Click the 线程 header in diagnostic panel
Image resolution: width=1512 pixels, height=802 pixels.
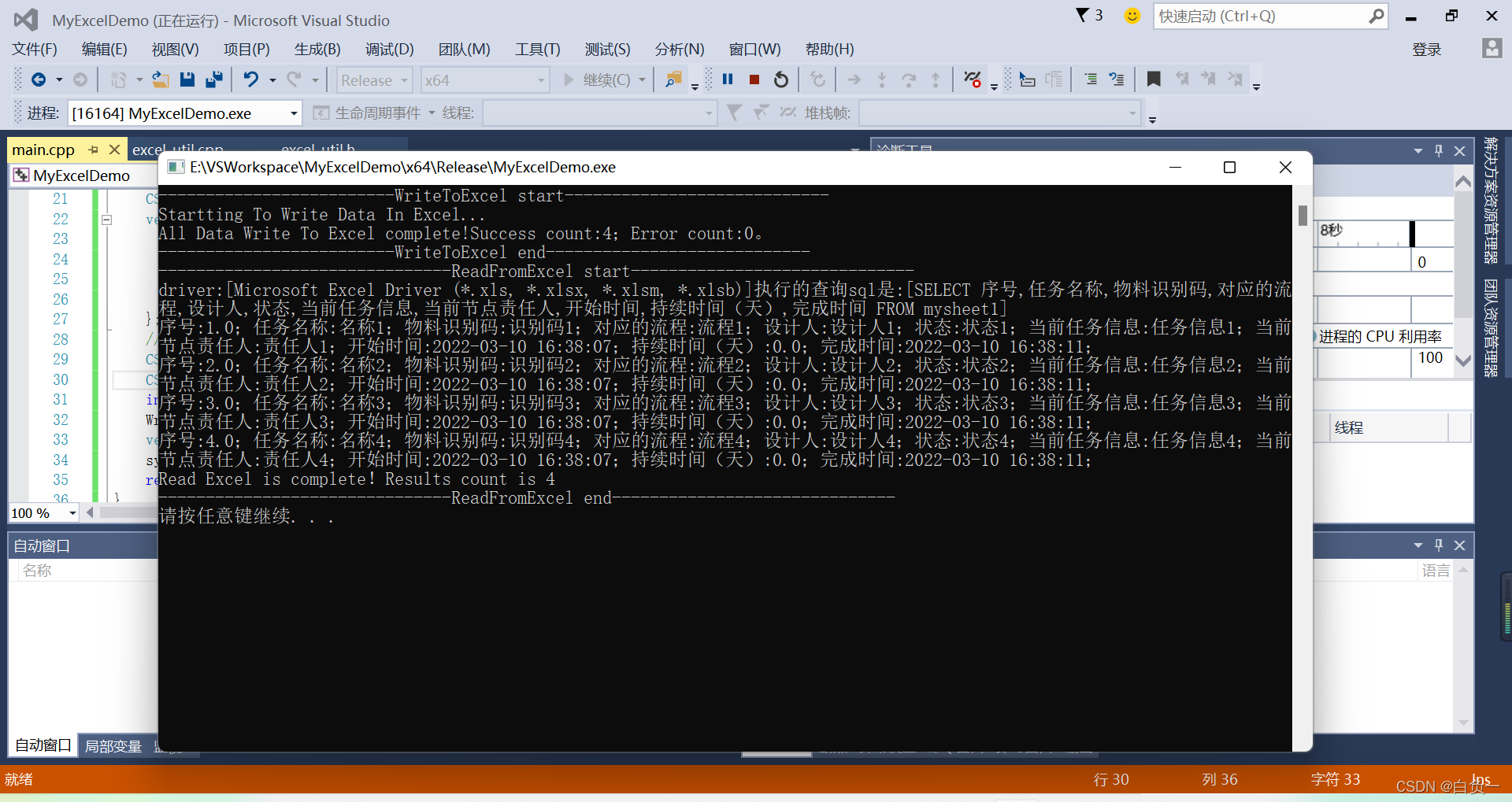tap(1349, 427)
